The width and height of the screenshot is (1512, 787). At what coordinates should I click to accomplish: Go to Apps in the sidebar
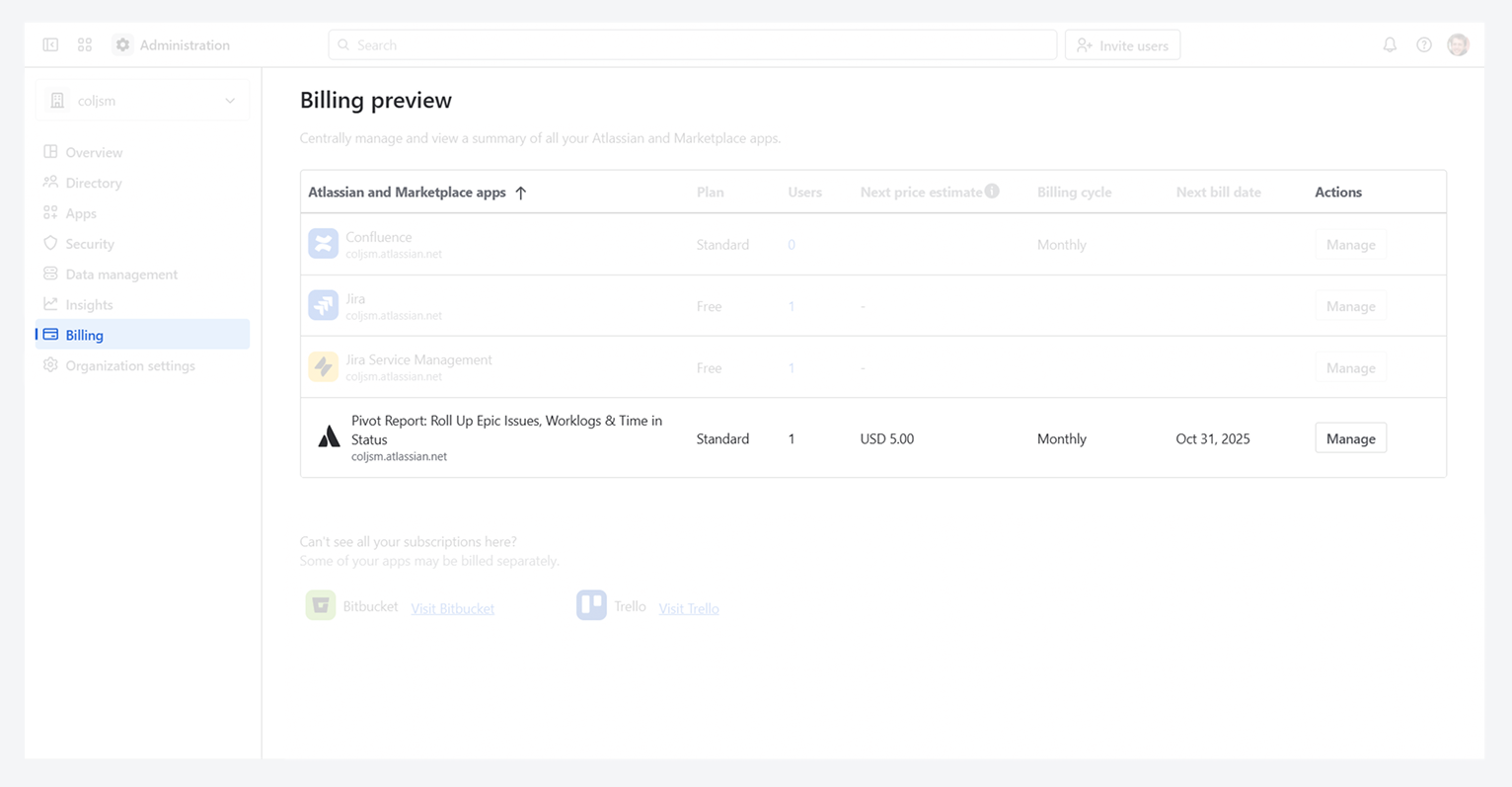pos(142,213)
